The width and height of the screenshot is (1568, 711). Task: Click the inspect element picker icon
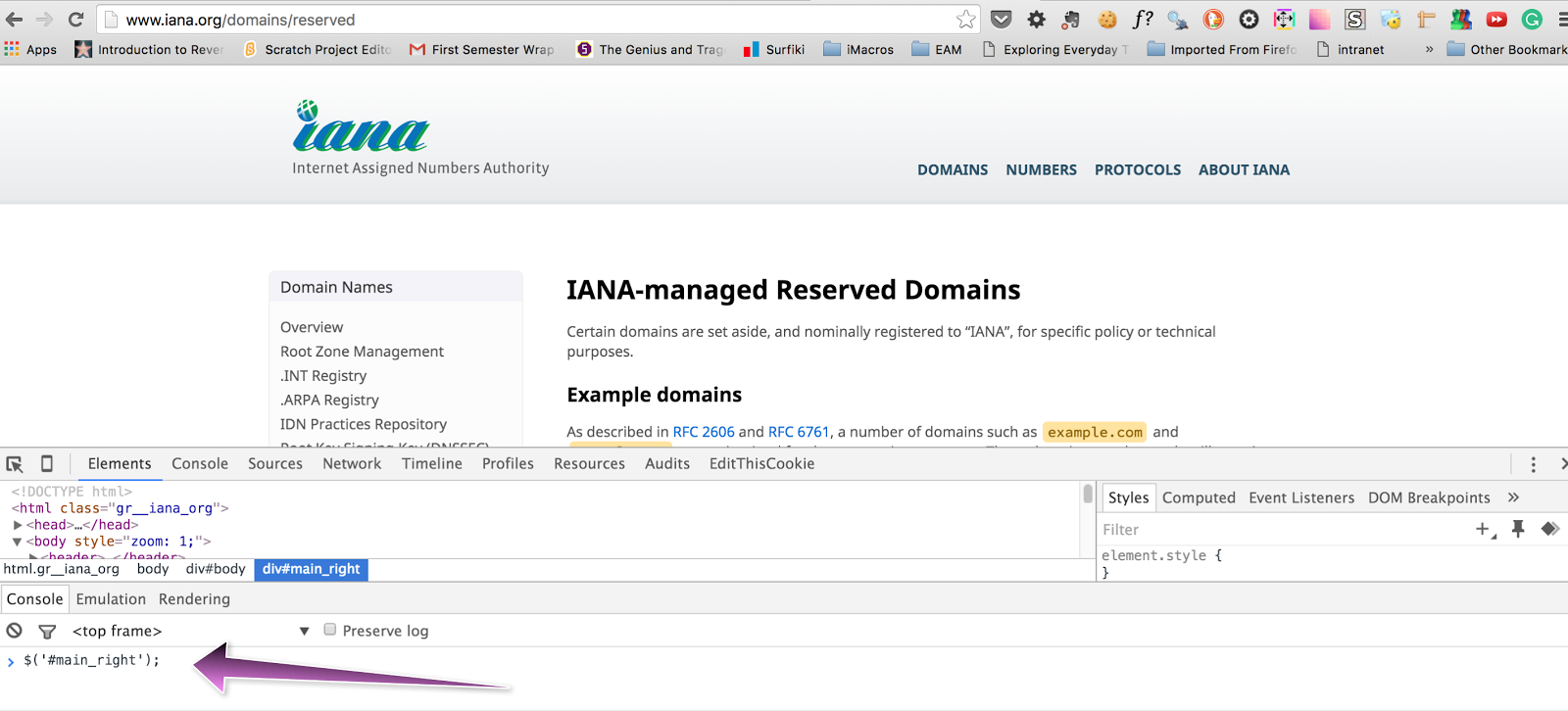pyautogui.click(x=15, y=464)
